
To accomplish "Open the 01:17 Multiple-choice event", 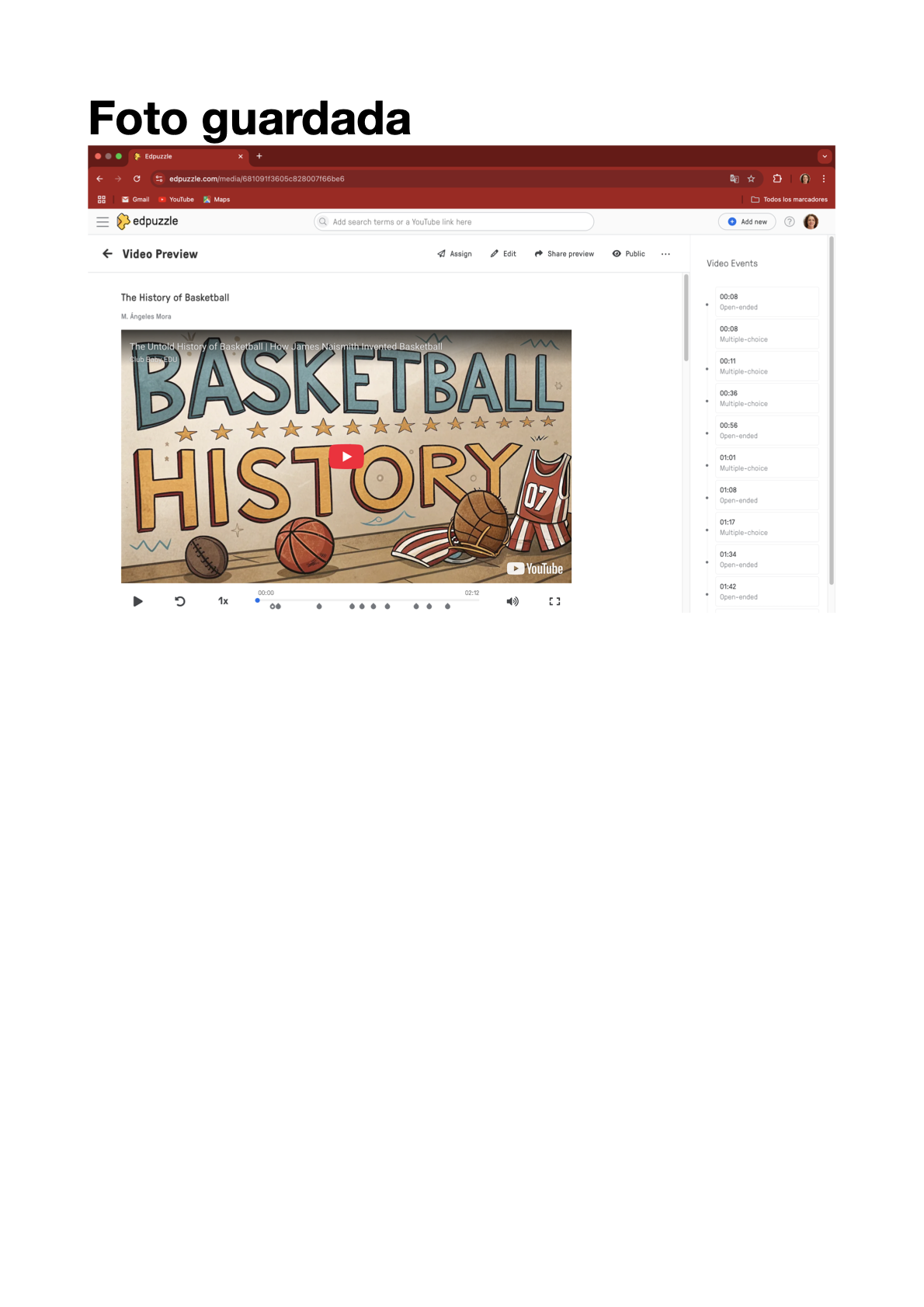I will point(766,527).
